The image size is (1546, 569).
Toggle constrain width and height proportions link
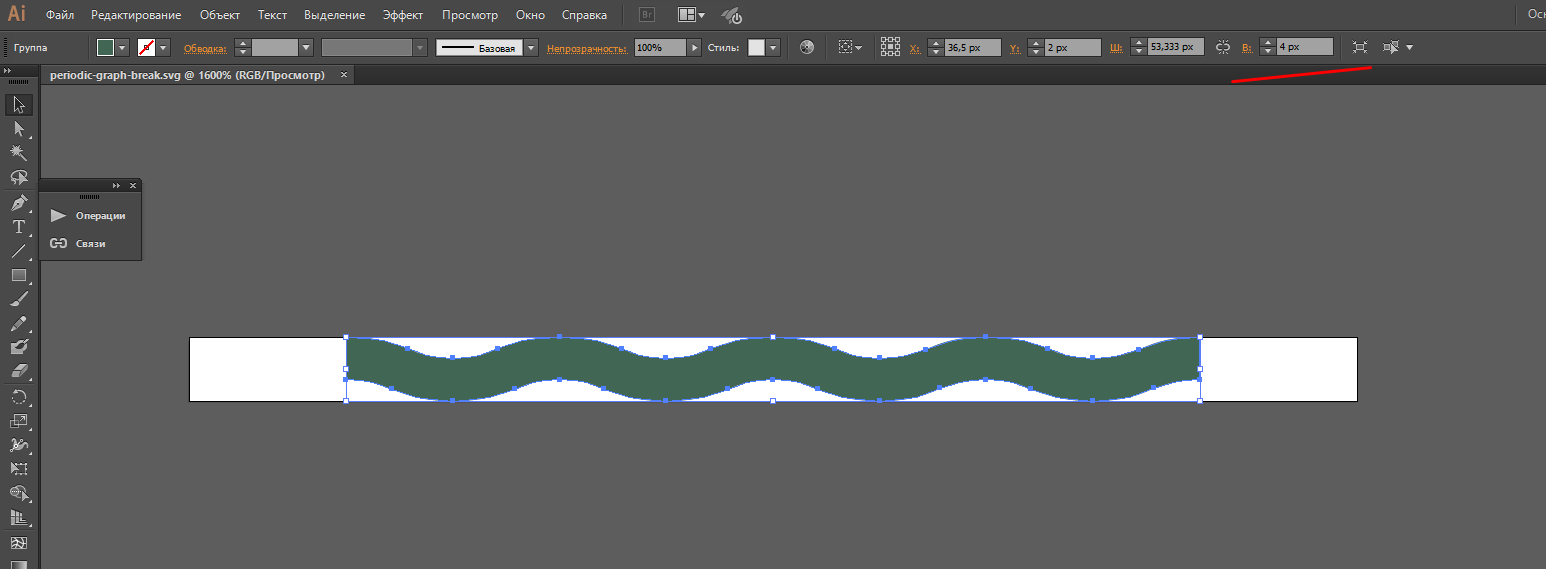tap(1223, 47)
